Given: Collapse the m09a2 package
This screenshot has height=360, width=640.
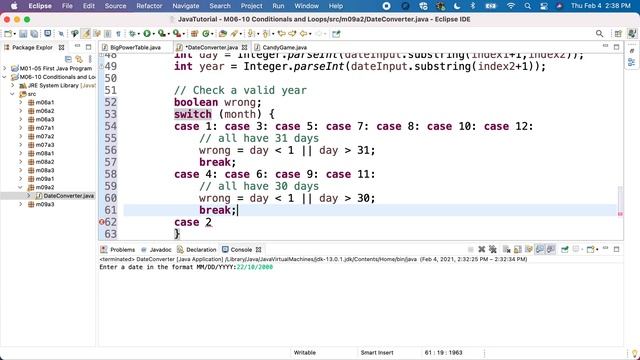Looking at the screenshot, I should pyautogui.click(x=21, y=187).
